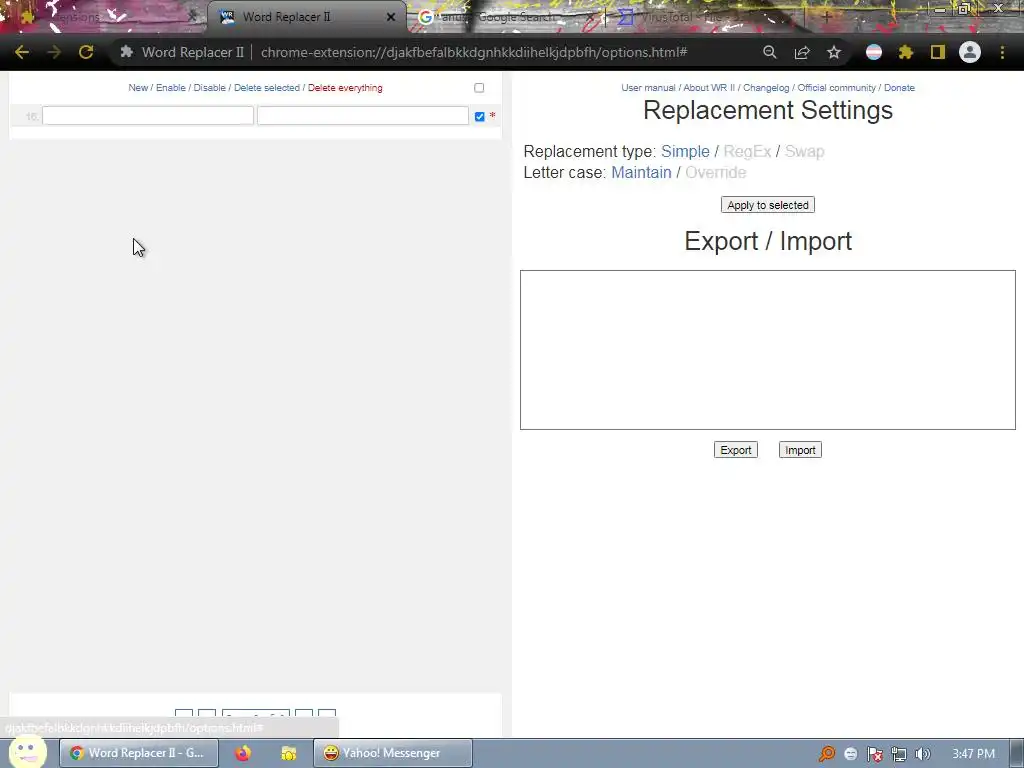Open a new browser tab
Image resolution: width=1024 pixels, height=768 pixels.
827,17
